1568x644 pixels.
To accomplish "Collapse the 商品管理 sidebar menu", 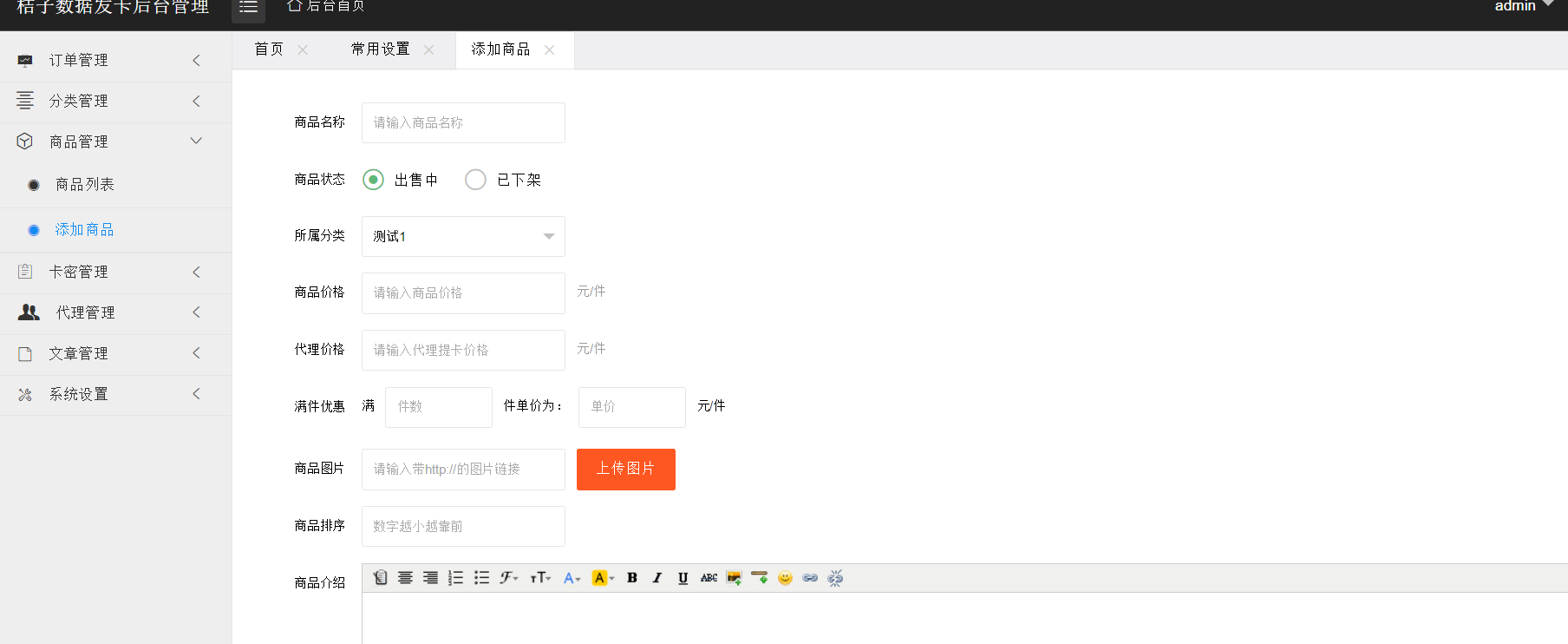I will 115,141.
